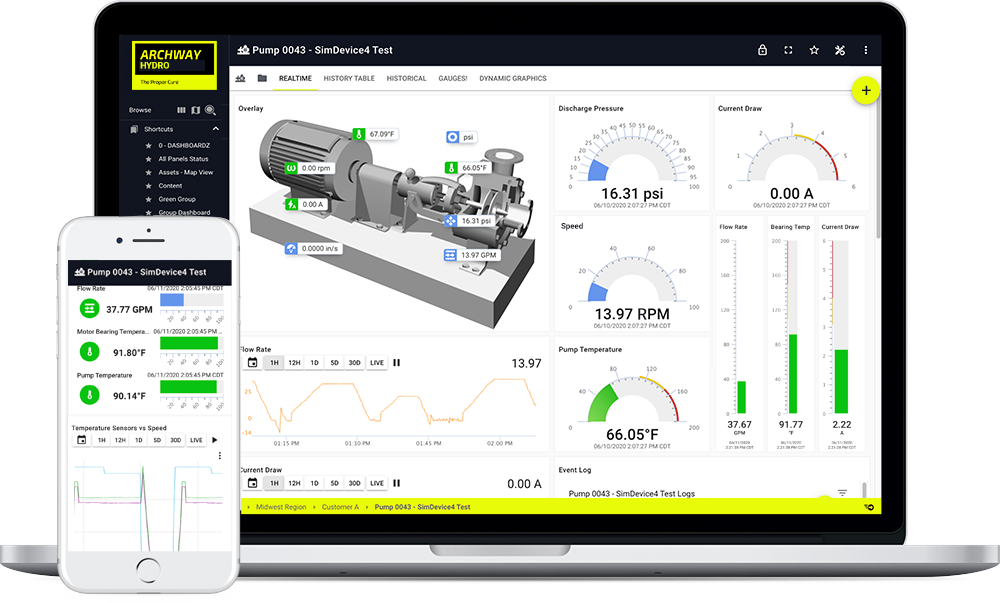Open the Dynamic Graphics tab

pyautogui.click(x=511, y=78)
